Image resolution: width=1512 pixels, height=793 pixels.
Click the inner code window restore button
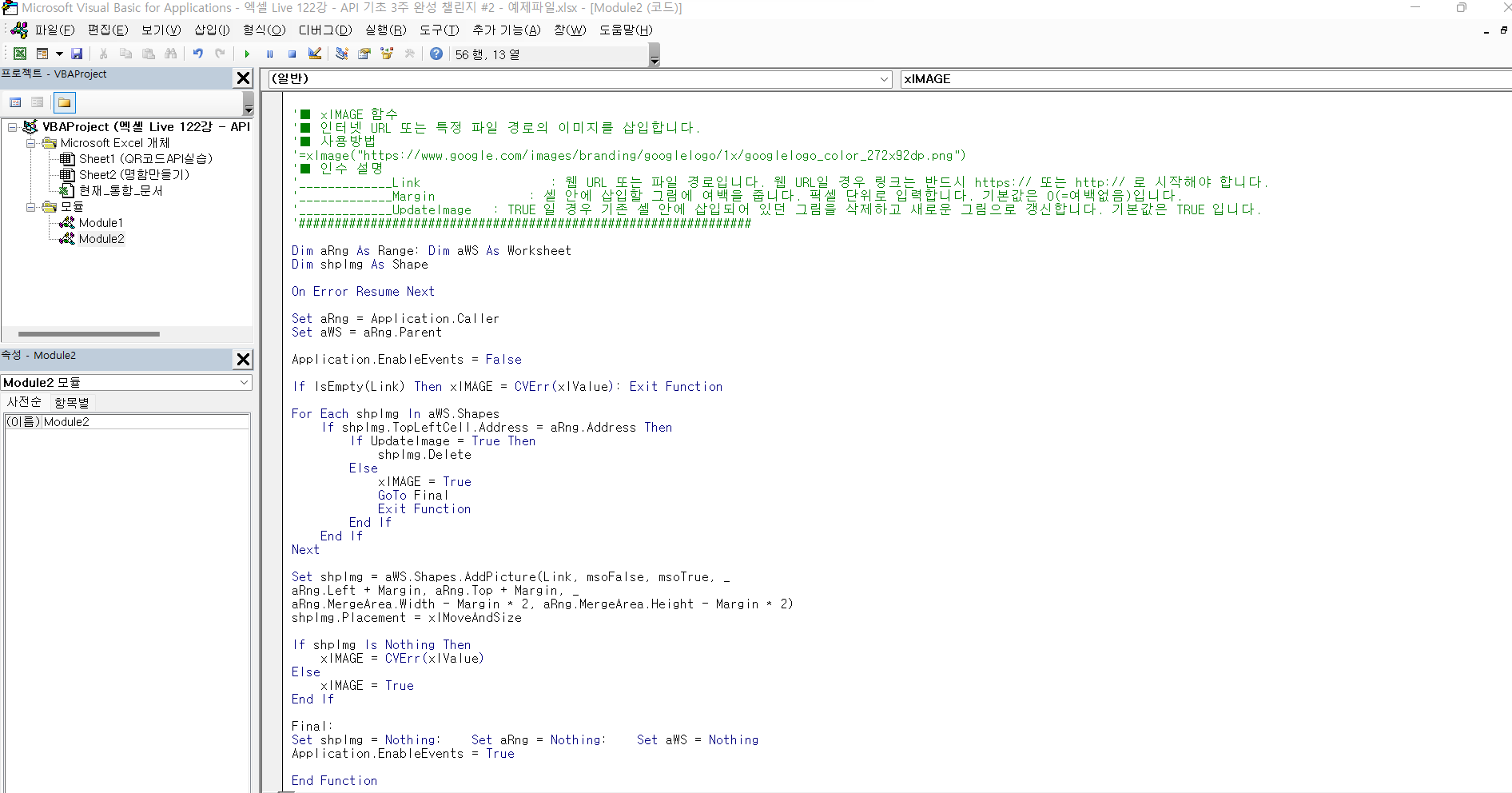(x=1503, y=30)
